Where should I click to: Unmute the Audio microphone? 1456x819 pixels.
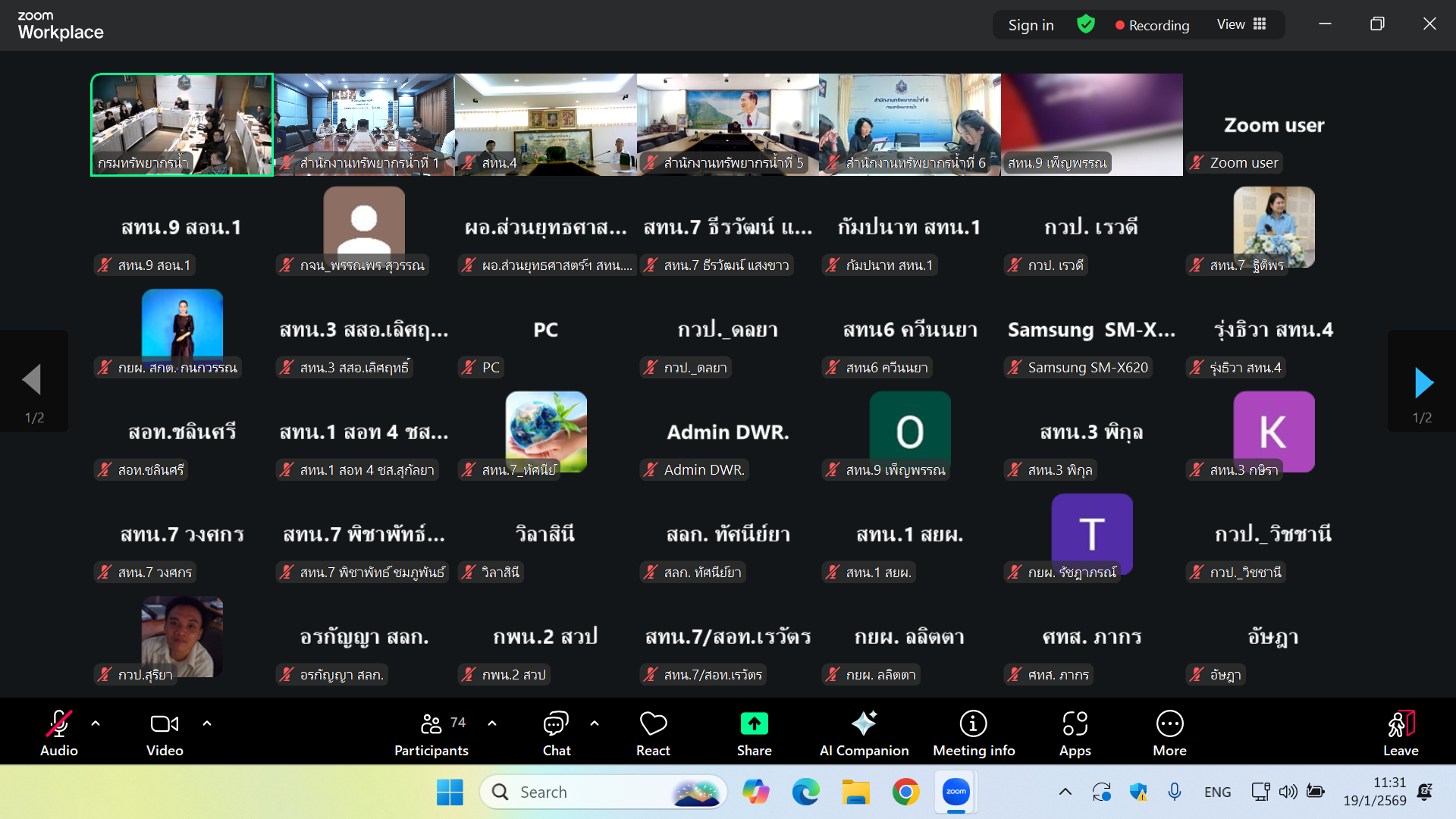59,724
